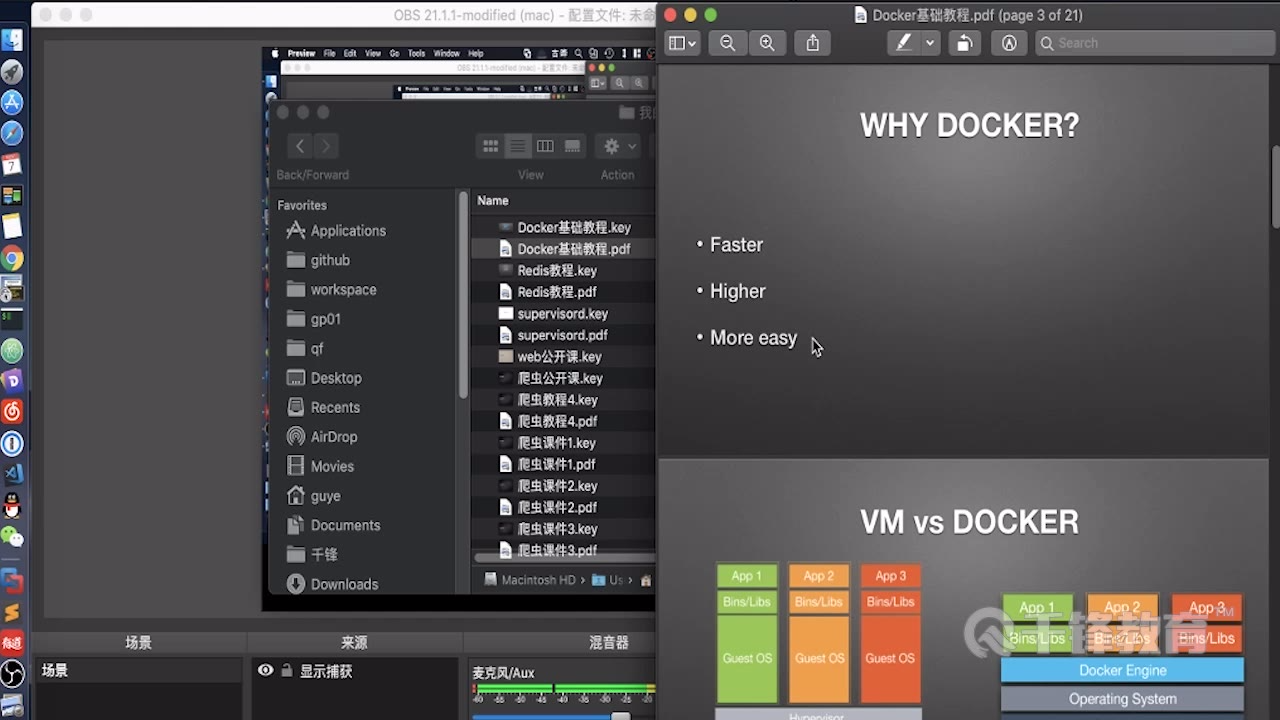The width and height of the screenshot is (1280, 720).
Task: Go back in the captured Finder window
Action: [x=299, y=146]
